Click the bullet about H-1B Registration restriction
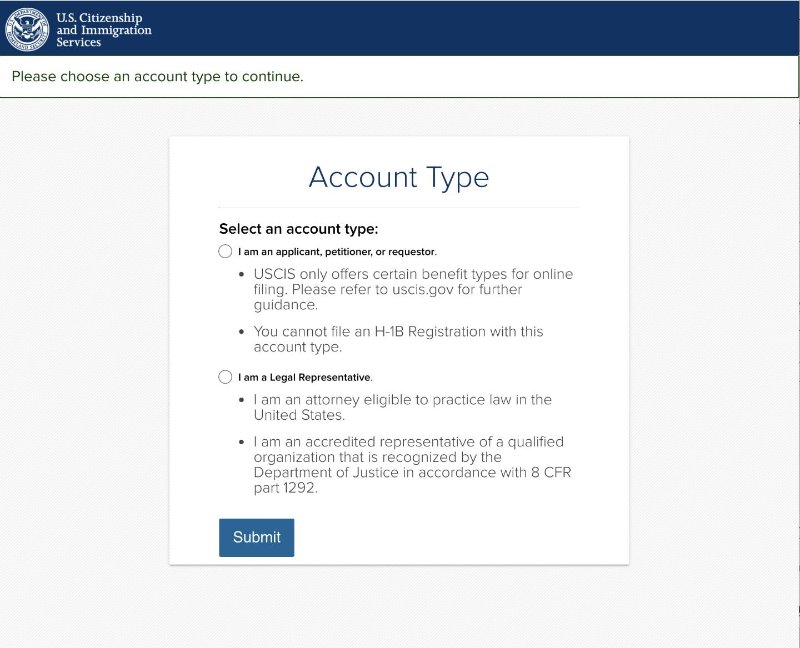The image size is (800, 648). point(398,339)
